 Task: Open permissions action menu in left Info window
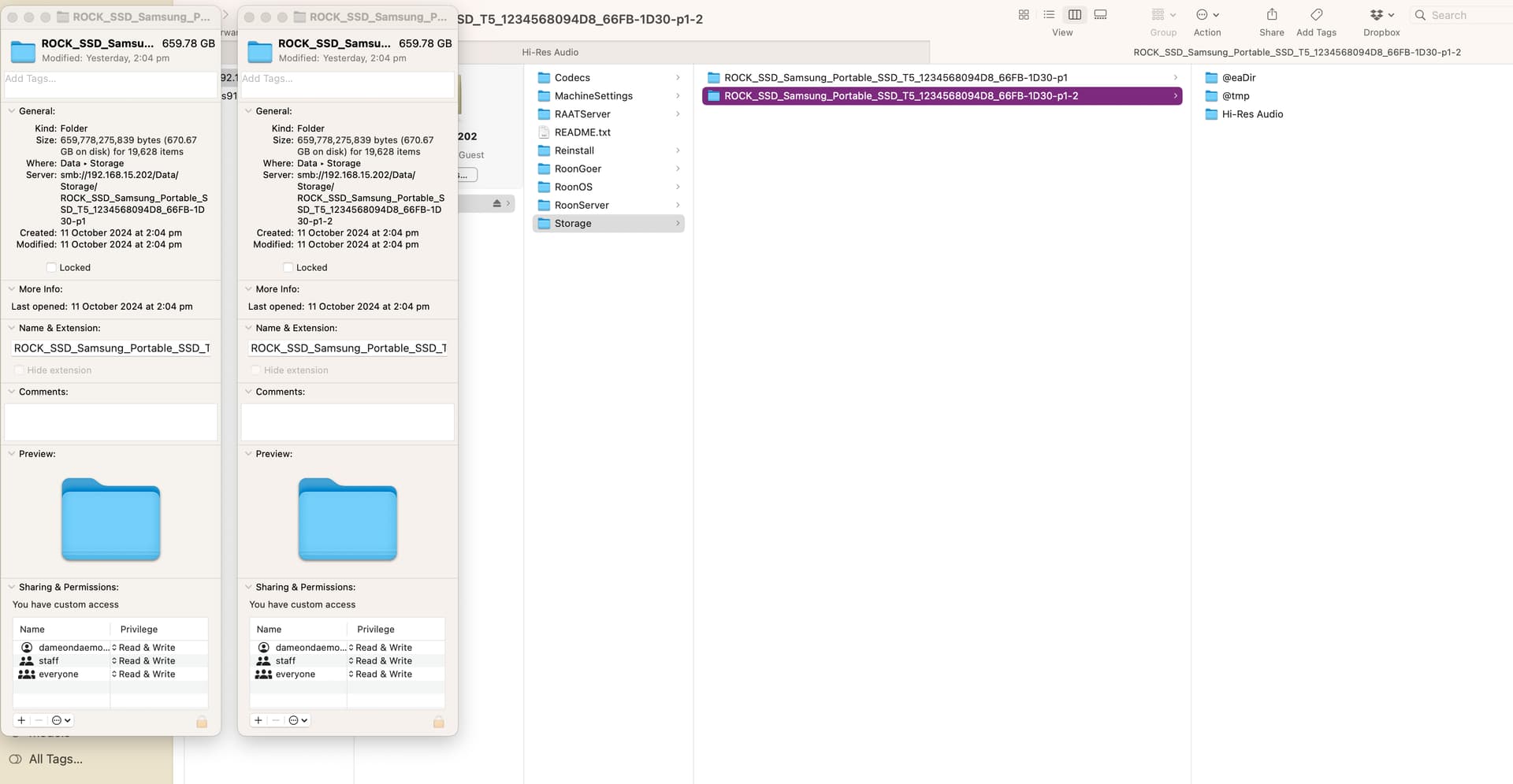pos(61,720)
